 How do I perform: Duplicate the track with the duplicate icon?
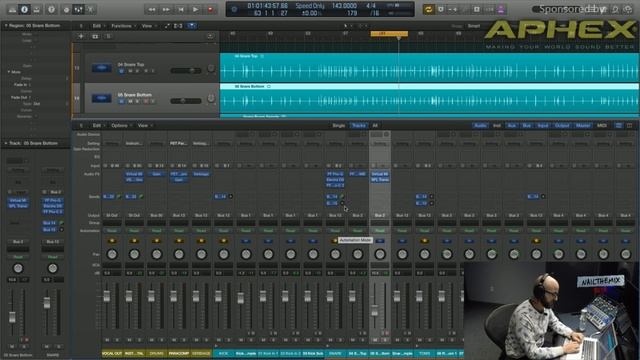95,36
